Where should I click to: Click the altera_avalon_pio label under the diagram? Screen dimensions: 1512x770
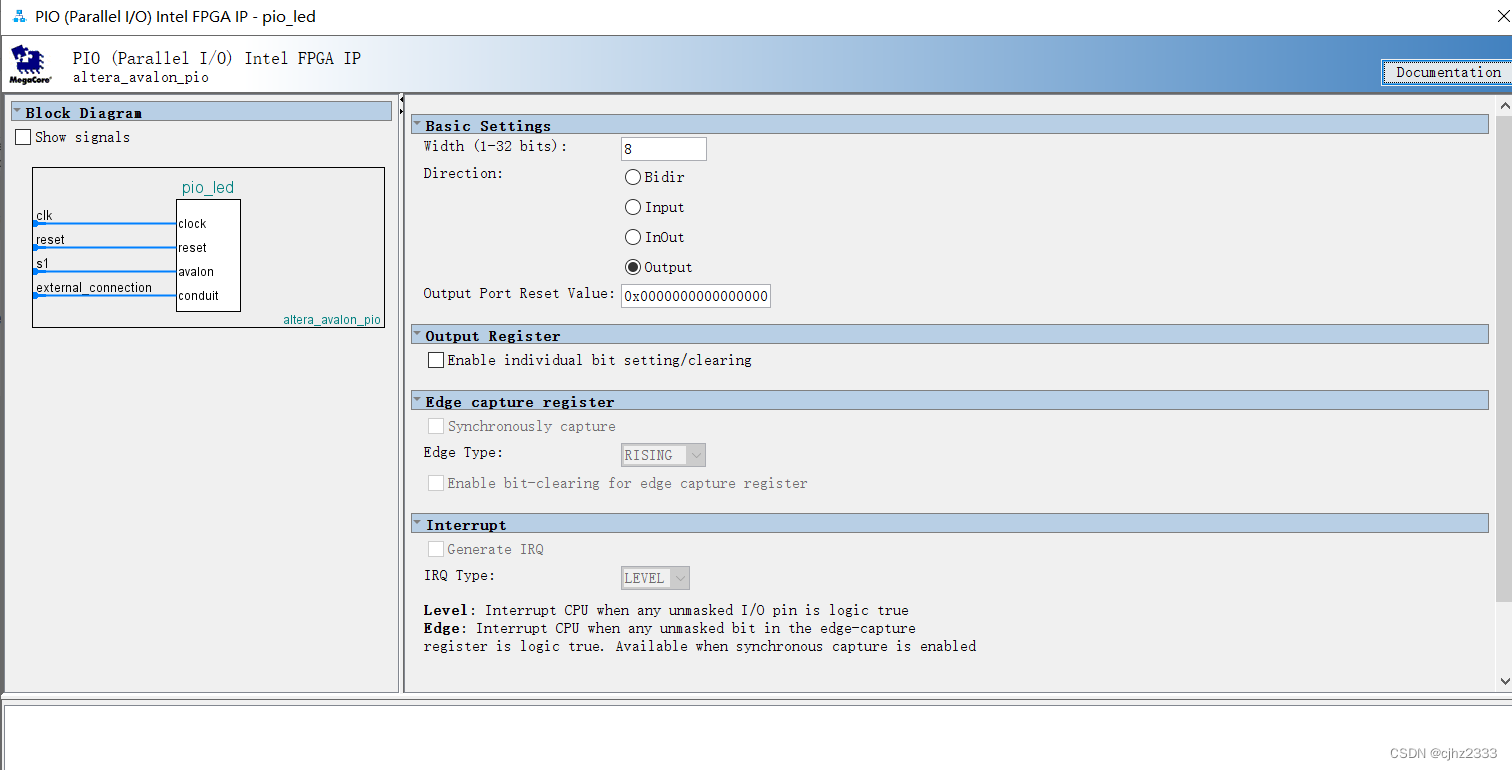click(x=332, y=320)
